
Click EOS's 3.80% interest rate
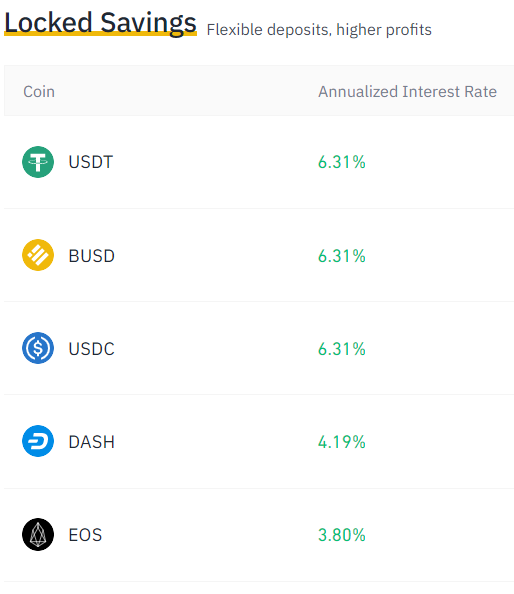click(342, 535)
